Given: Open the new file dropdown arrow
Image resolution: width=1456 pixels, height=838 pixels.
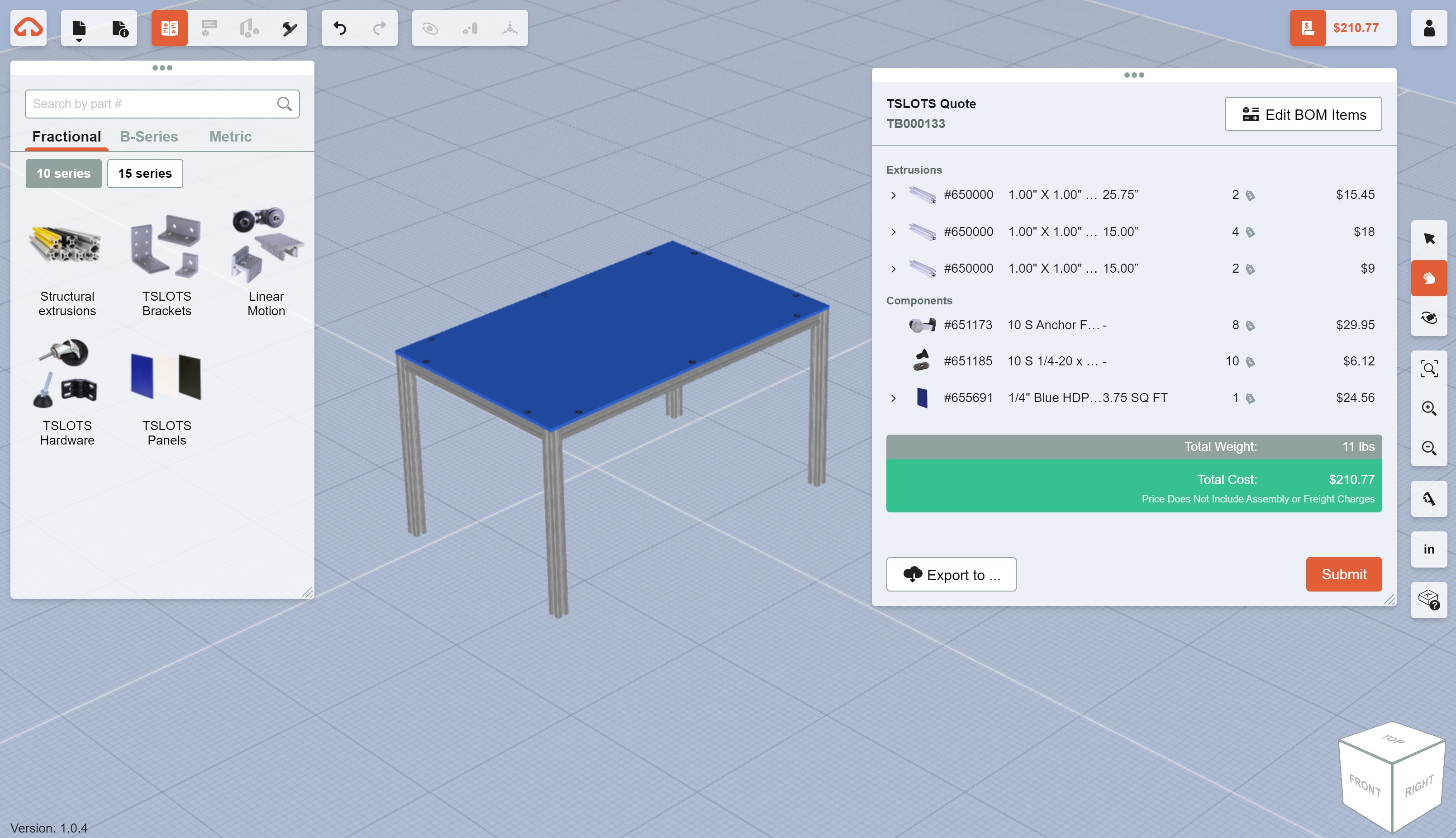Looking at the screenshot, I should click(x=79, y=40).
